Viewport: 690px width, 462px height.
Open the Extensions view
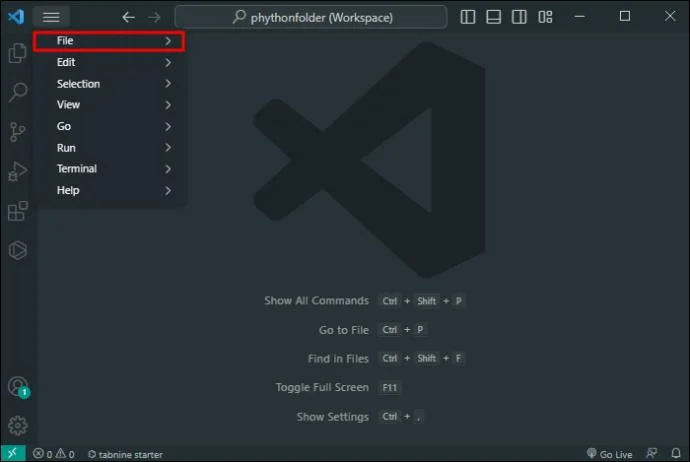pos(18,211)
